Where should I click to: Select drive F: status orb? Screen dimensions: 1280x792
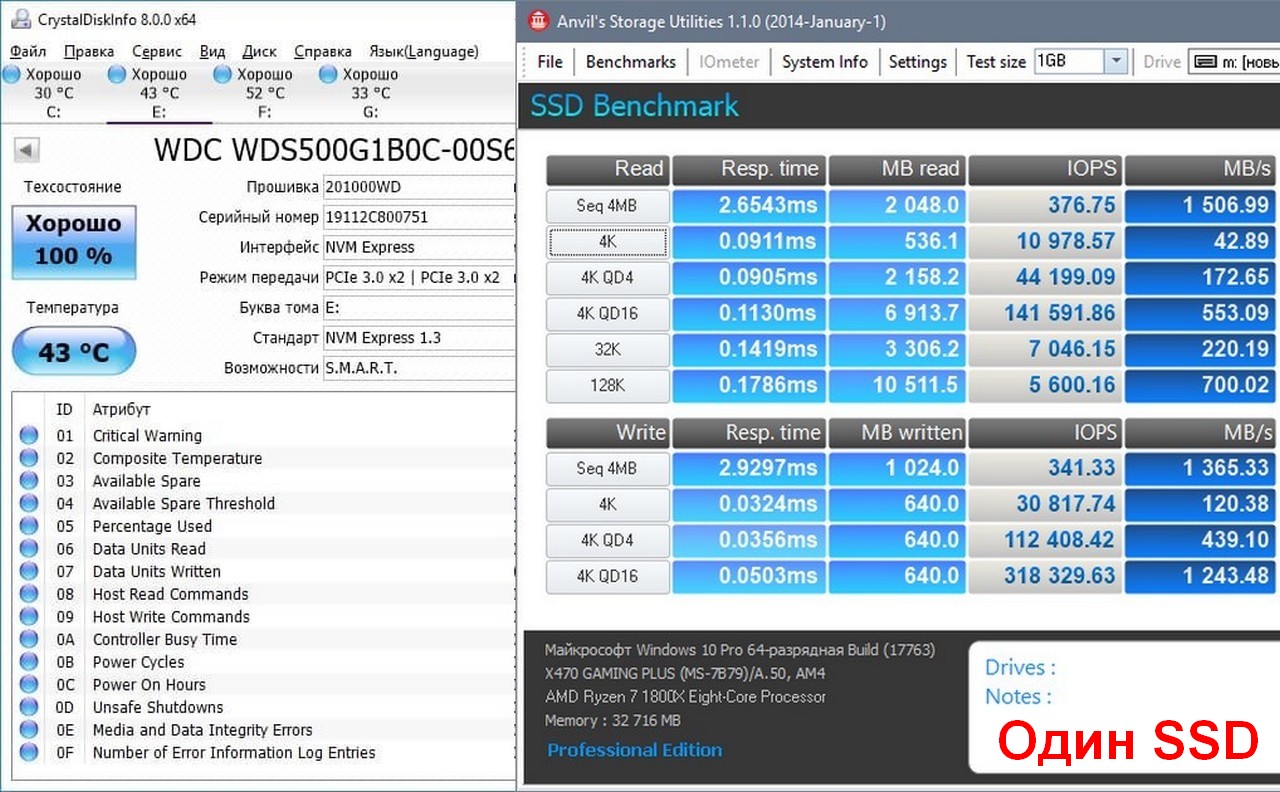[x=222, y=74]
